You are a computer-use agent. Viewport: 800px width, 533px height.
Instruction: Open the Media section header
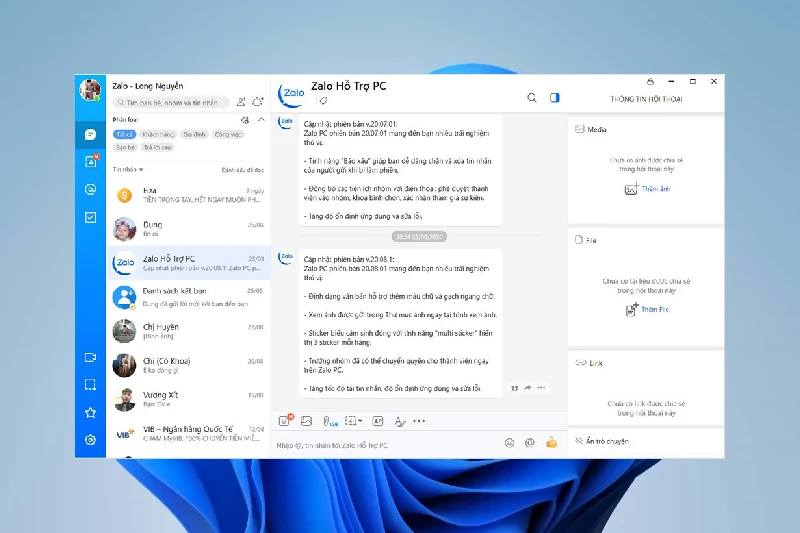click(591, 130)
